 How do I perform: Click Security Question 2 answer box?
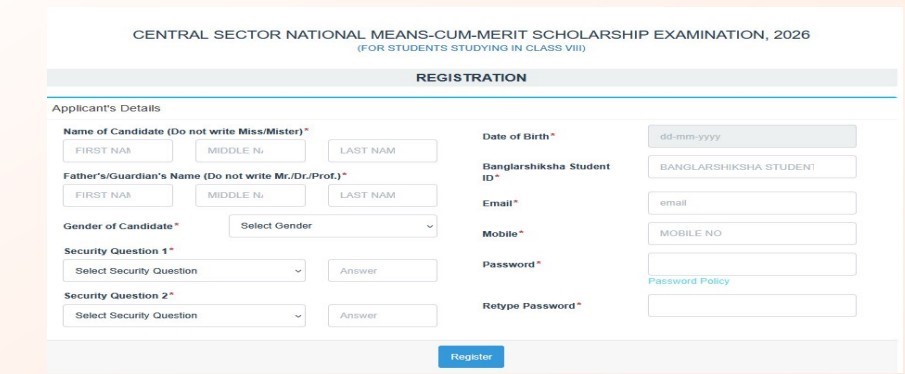click(x=383, y=316)
